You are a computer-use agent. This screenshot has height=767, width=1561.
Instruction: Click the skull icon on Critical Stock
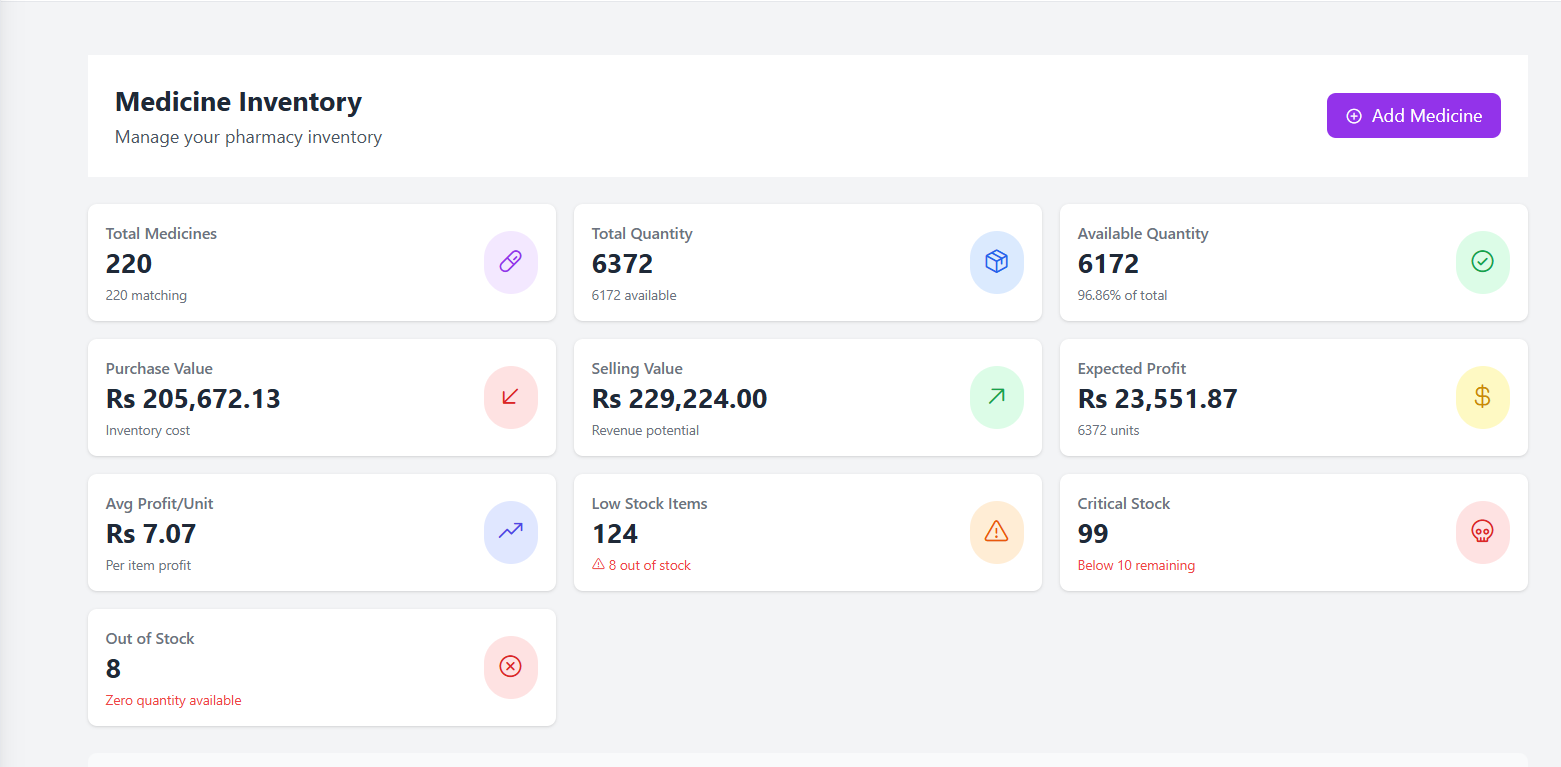(x=1482, y=532)
